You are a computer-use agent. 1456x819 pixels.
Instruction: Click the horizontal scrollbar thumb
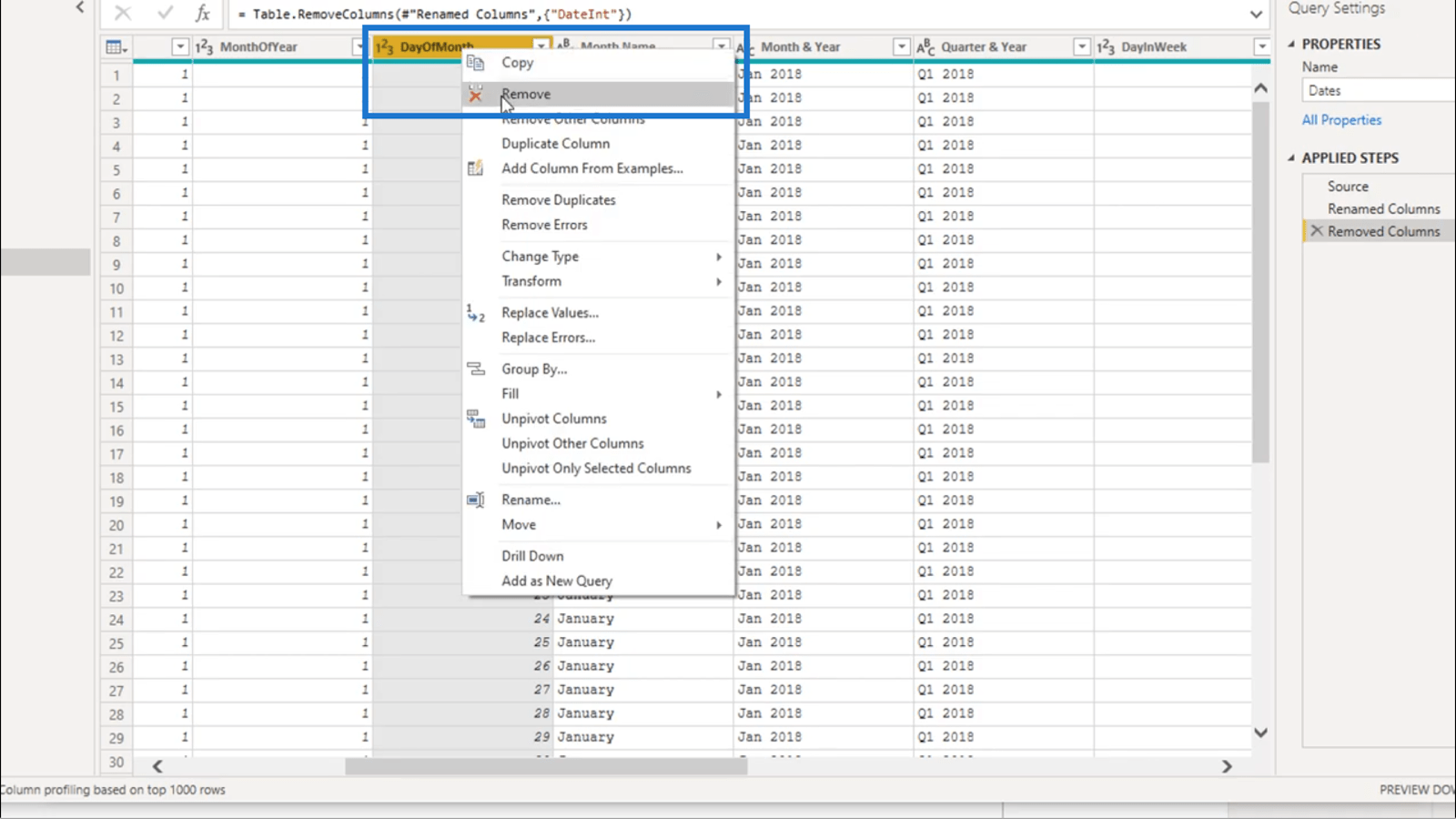pos(546,766)
